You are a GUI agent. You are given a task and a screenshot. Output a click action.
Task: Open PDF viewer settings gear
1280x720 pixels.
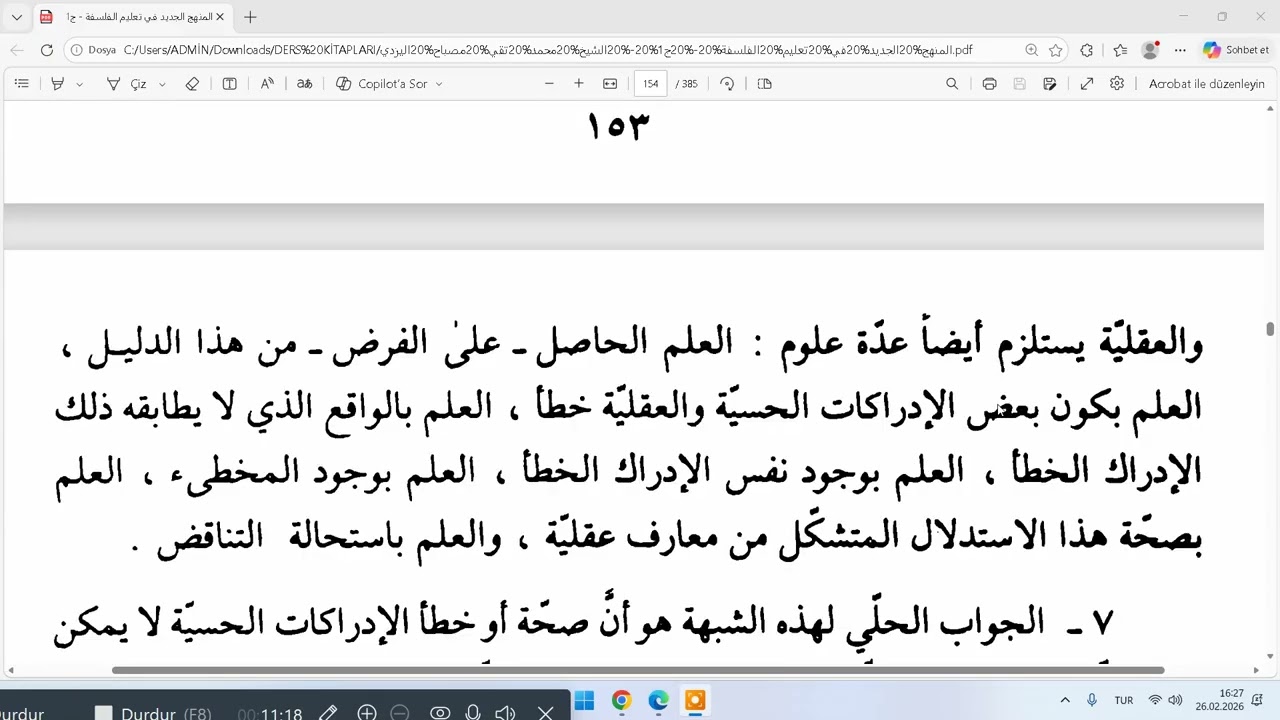pyautogui.click(x=1117, y=84)
